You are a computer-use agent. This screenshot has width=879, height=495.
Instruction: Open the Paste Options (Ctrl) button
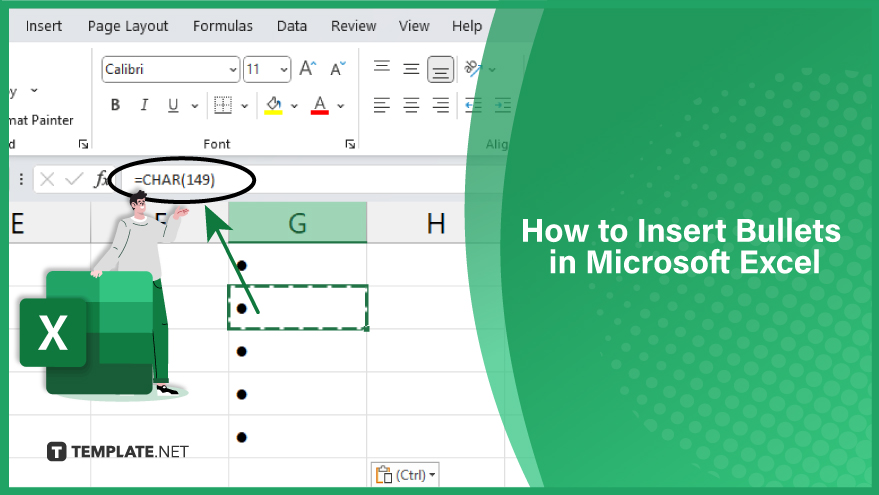click(405, 475)
